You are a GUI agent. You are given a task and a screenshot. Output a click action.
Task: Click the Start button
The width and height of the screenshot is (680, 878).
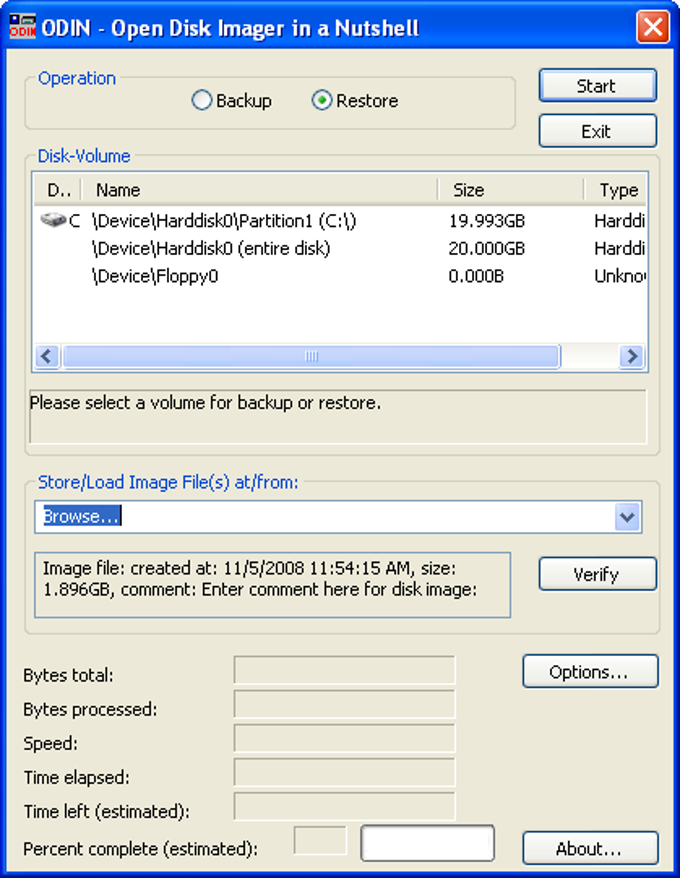tap(597, 86)
